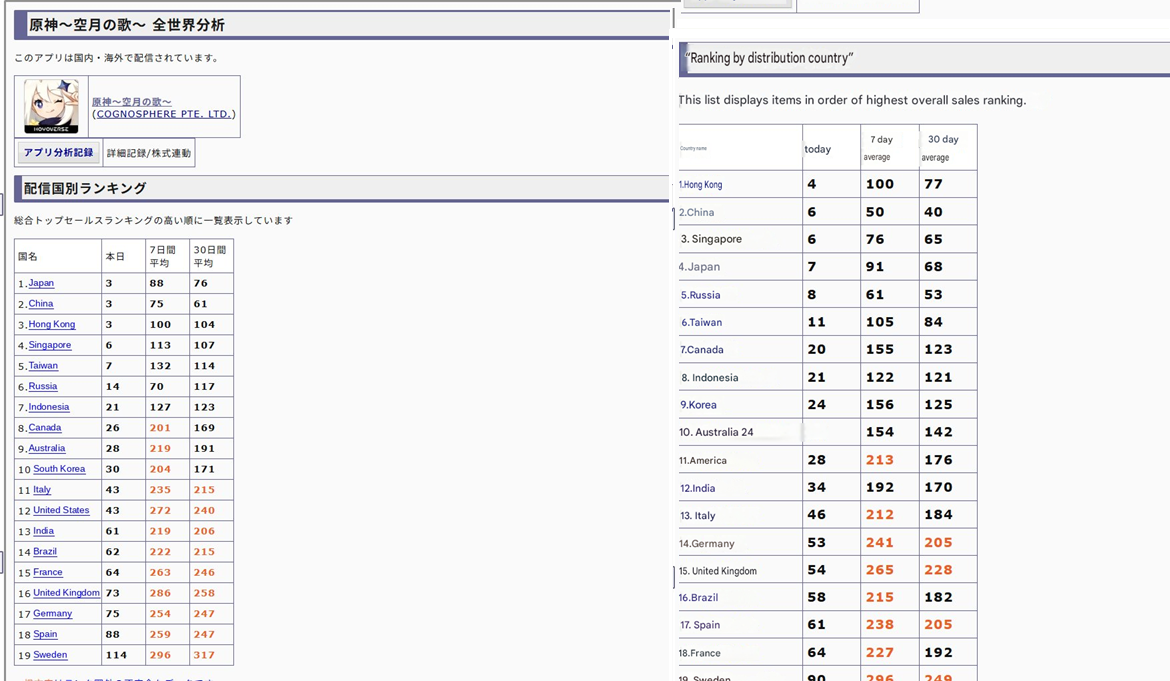Open United Kingdom link in Japanese table
The width and height of the screenshot is (1170, 681).
click(66, 593)
